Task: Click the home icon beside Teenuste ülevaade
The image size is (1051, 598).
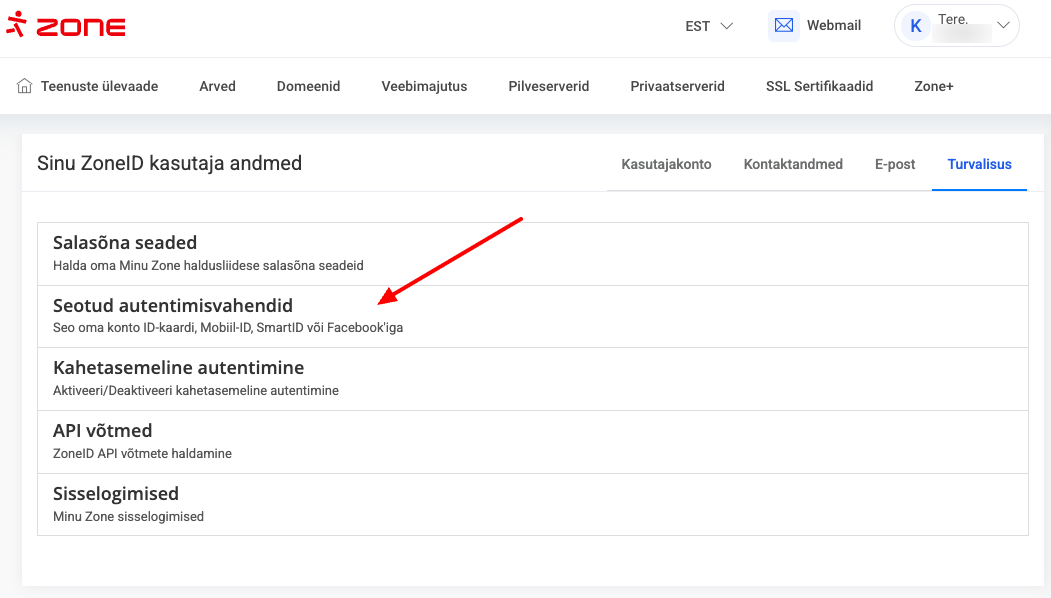Action: (25, 86)
